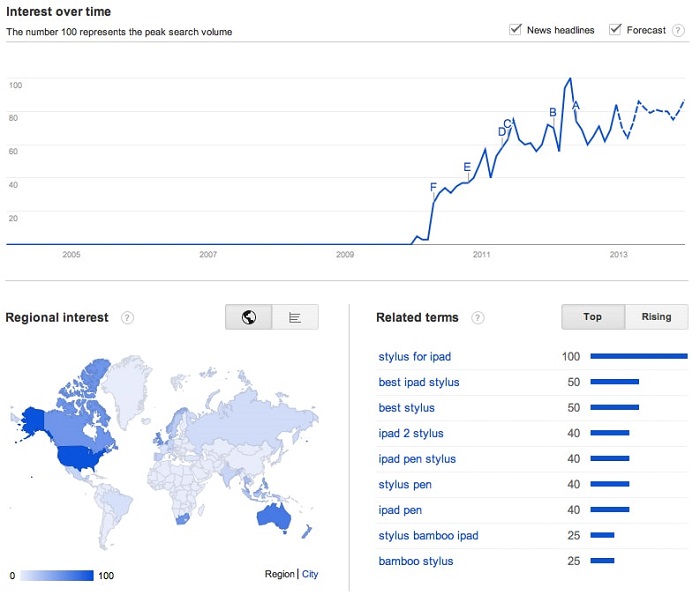Click news headline marker F on chart

click(x=433, y=187)
